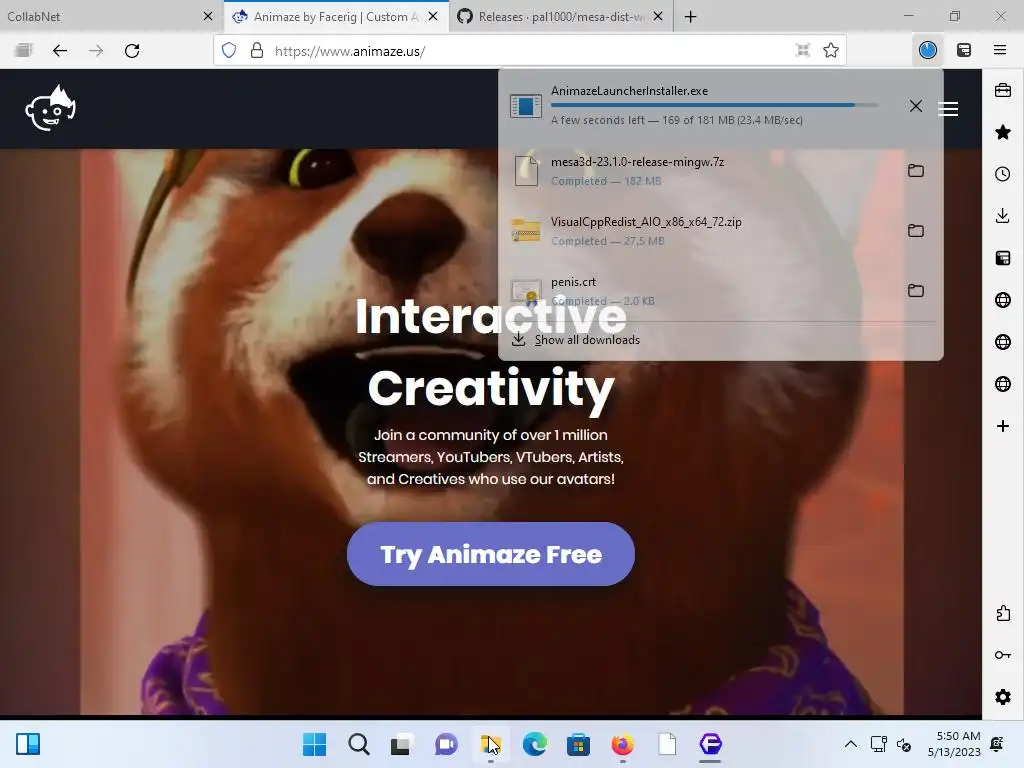The width and height of the screenshot is (1024, 768).
Task: Open the Animaze logo home link
Action: tap(50, 108)
